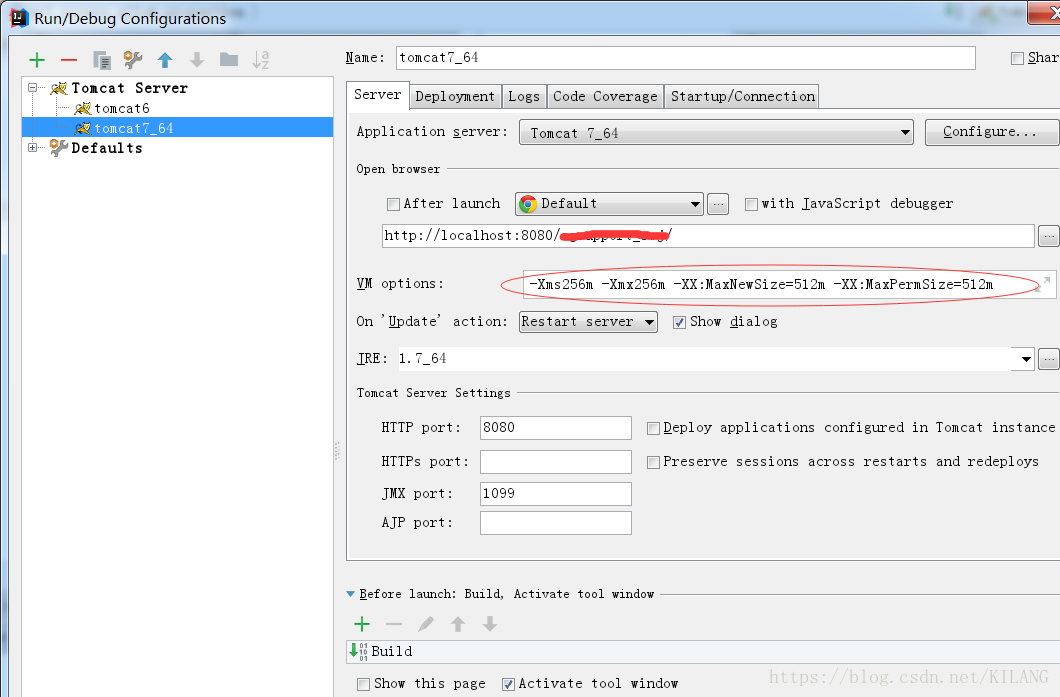
Task: Copy the selected configuration
Action: click(101, 60)
